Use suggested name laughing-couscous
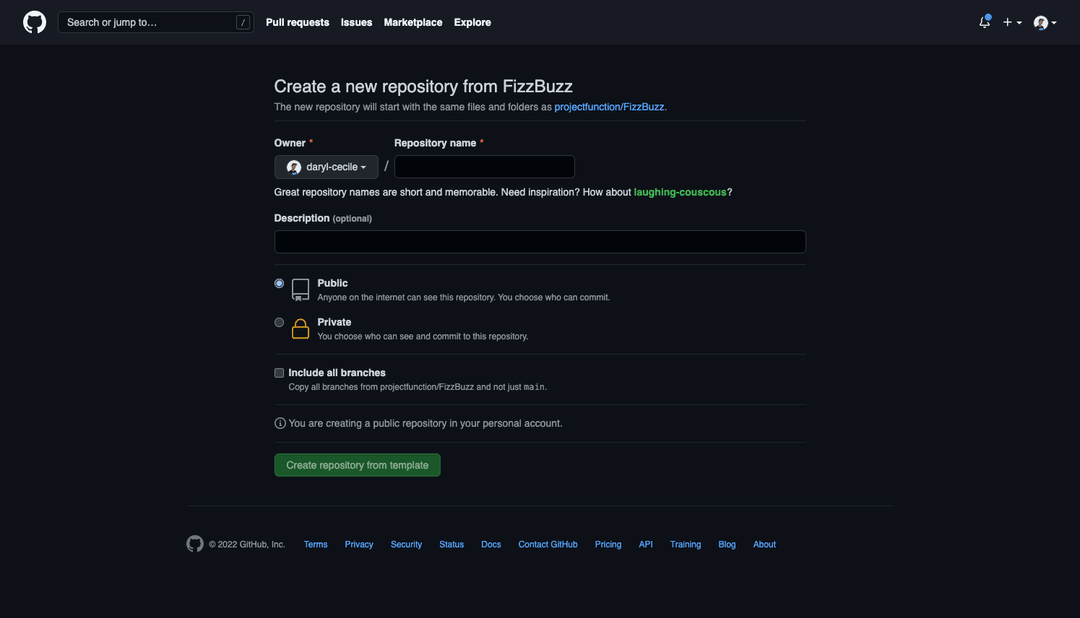The width and height of the screenshot is (1080, 618). click(680, 192)
